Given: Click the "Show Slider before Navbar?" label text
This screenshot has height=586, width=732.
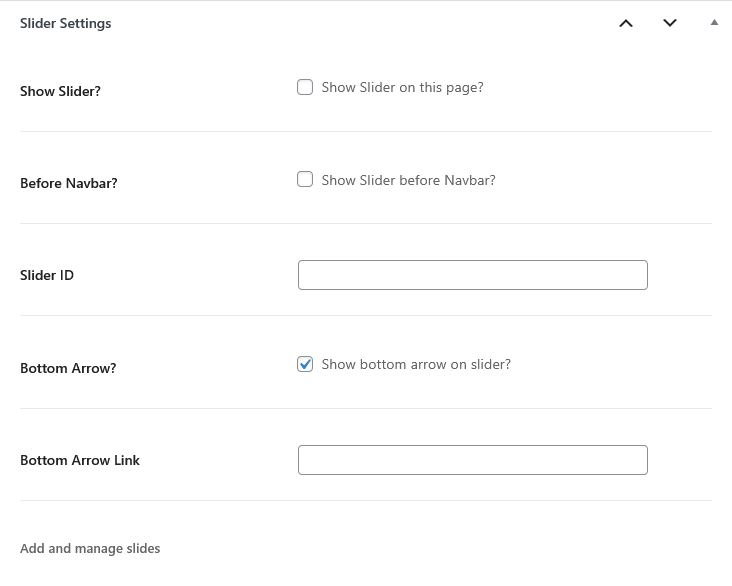Looking at the screenshot, I should pos(408,180).
